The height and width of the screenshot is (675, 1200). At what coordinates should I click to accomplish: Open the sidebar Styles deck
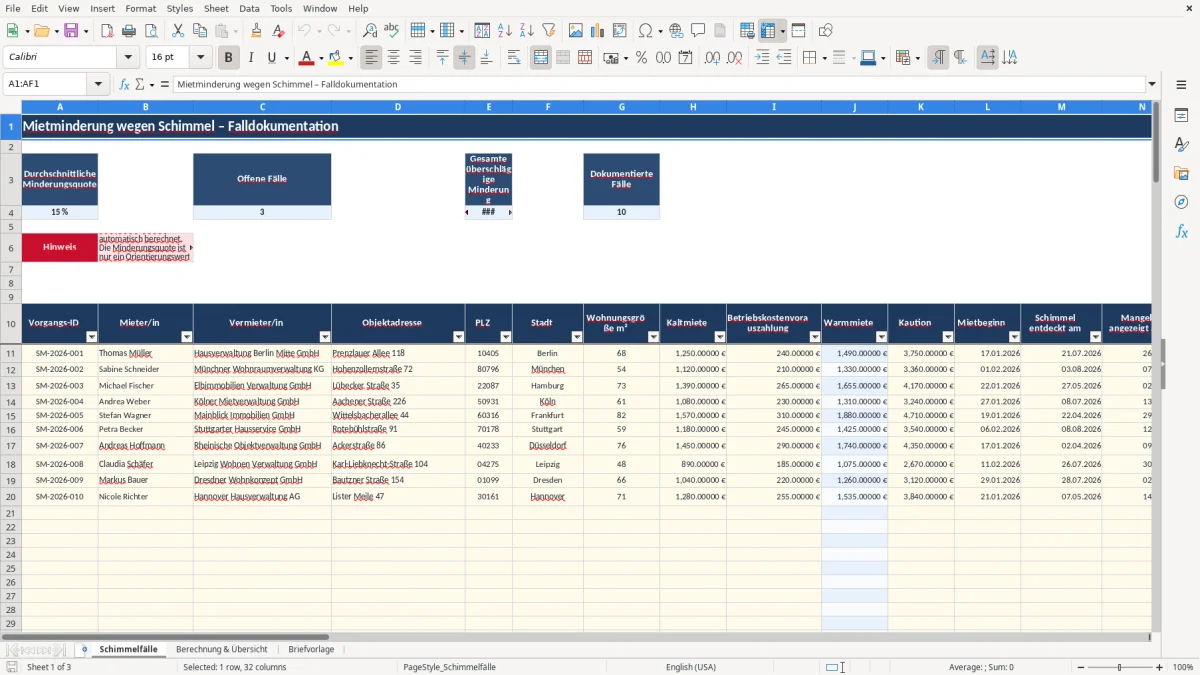(1181, 145)
